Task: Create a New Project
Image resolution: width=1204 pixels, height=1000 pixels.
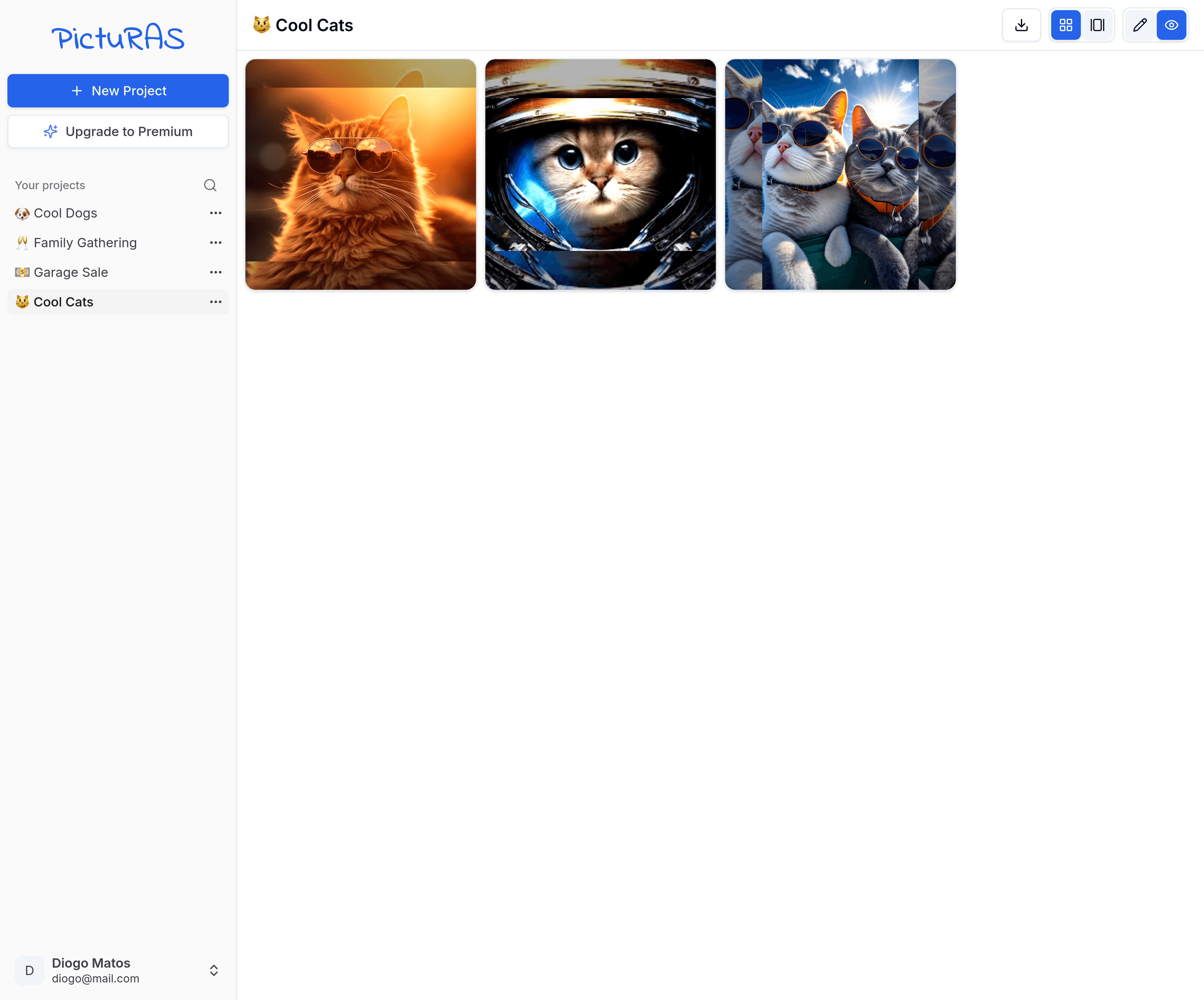Action: (x=118, y=91)
